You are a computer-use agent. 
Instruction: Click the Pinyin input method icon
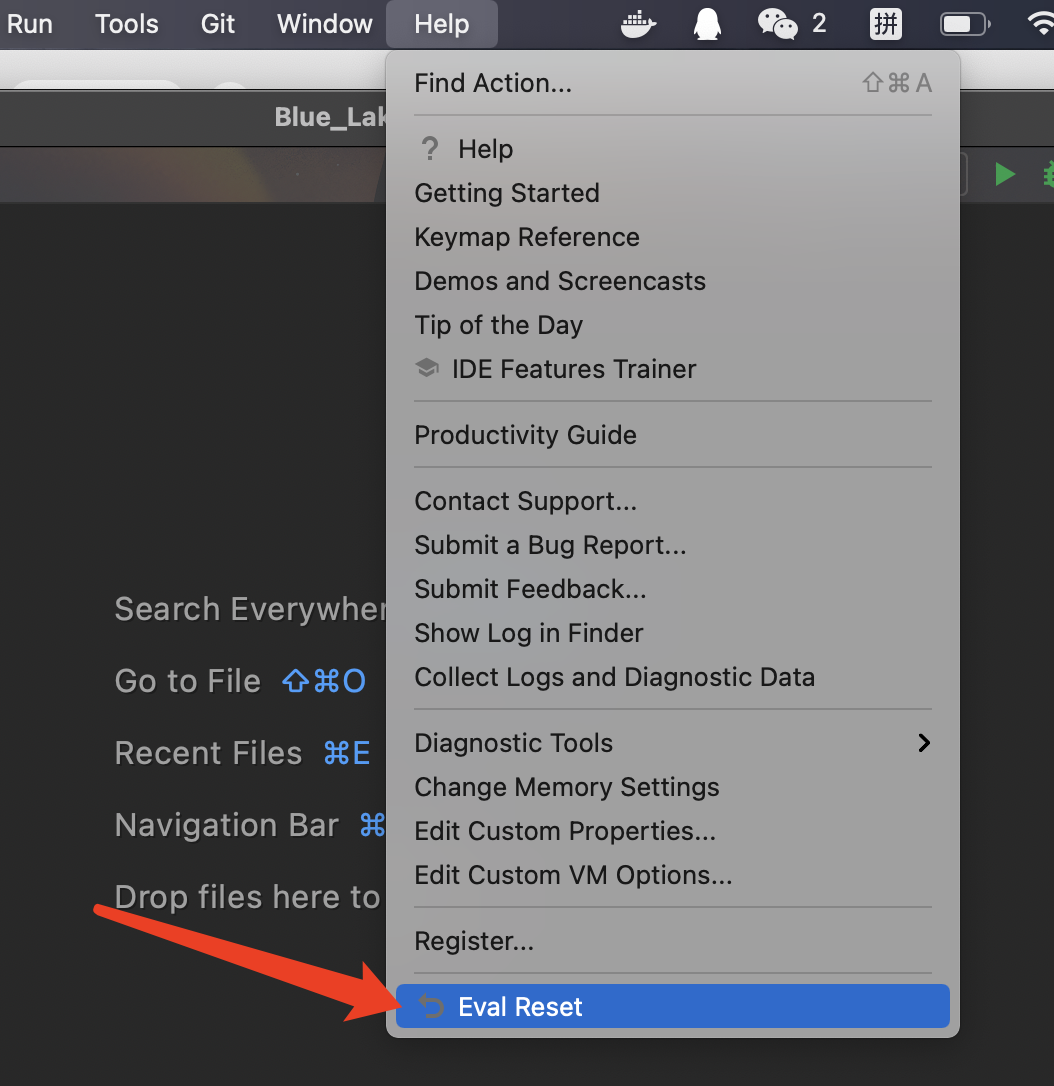[x=885, y=24]
